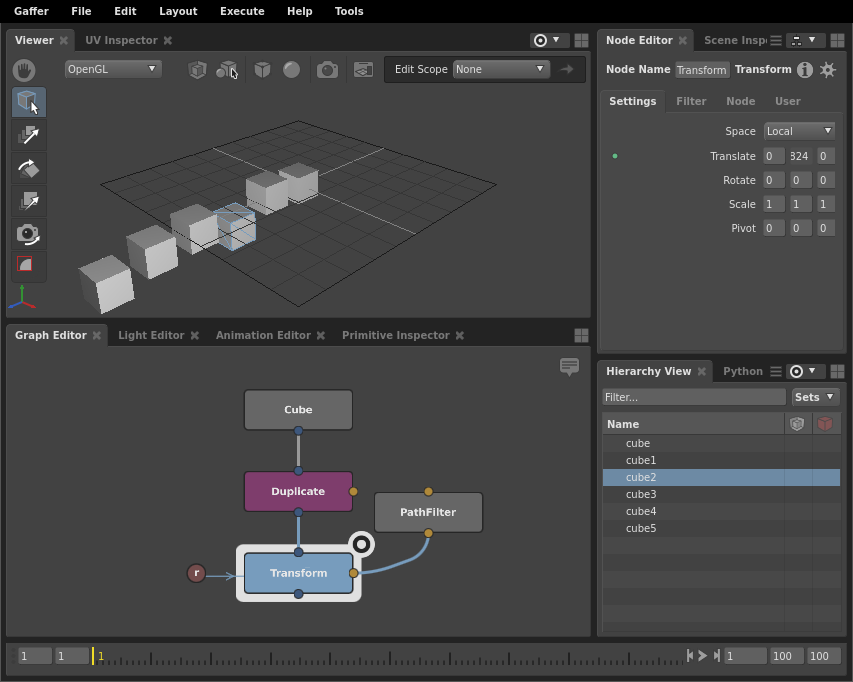Close the Scene Inspector-adjacent Node Editor tab
Screen dimensions: 853x682
tap(683, 40)
